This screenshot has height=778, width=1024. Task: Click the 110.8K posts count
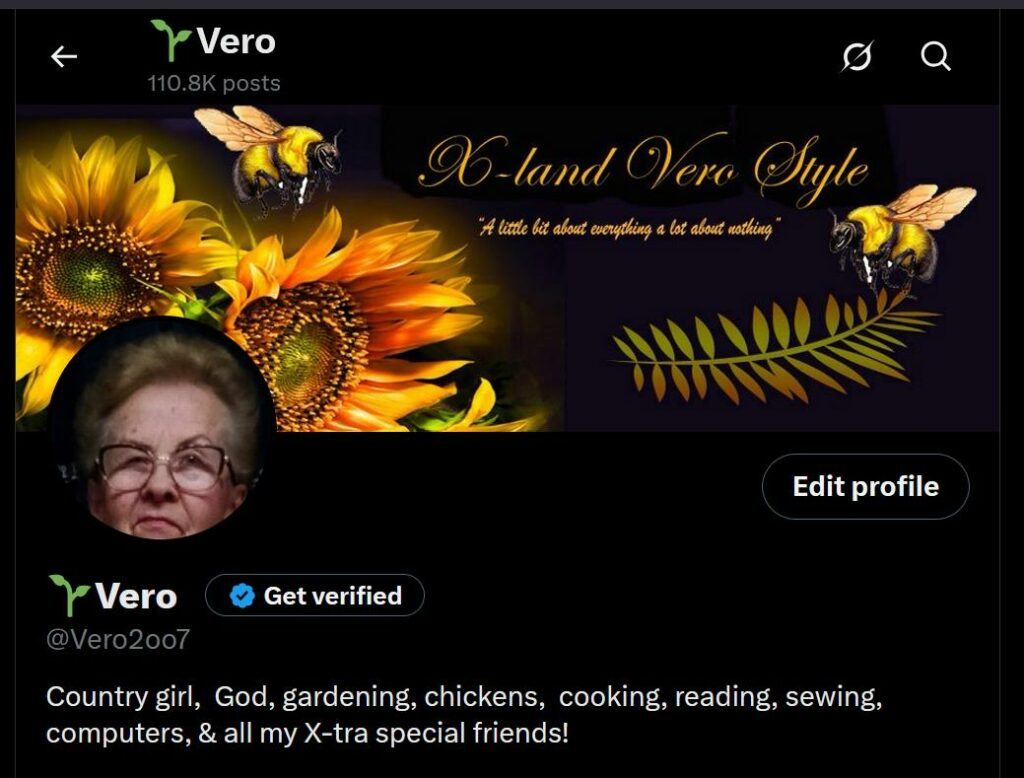(x=214, y=84)
